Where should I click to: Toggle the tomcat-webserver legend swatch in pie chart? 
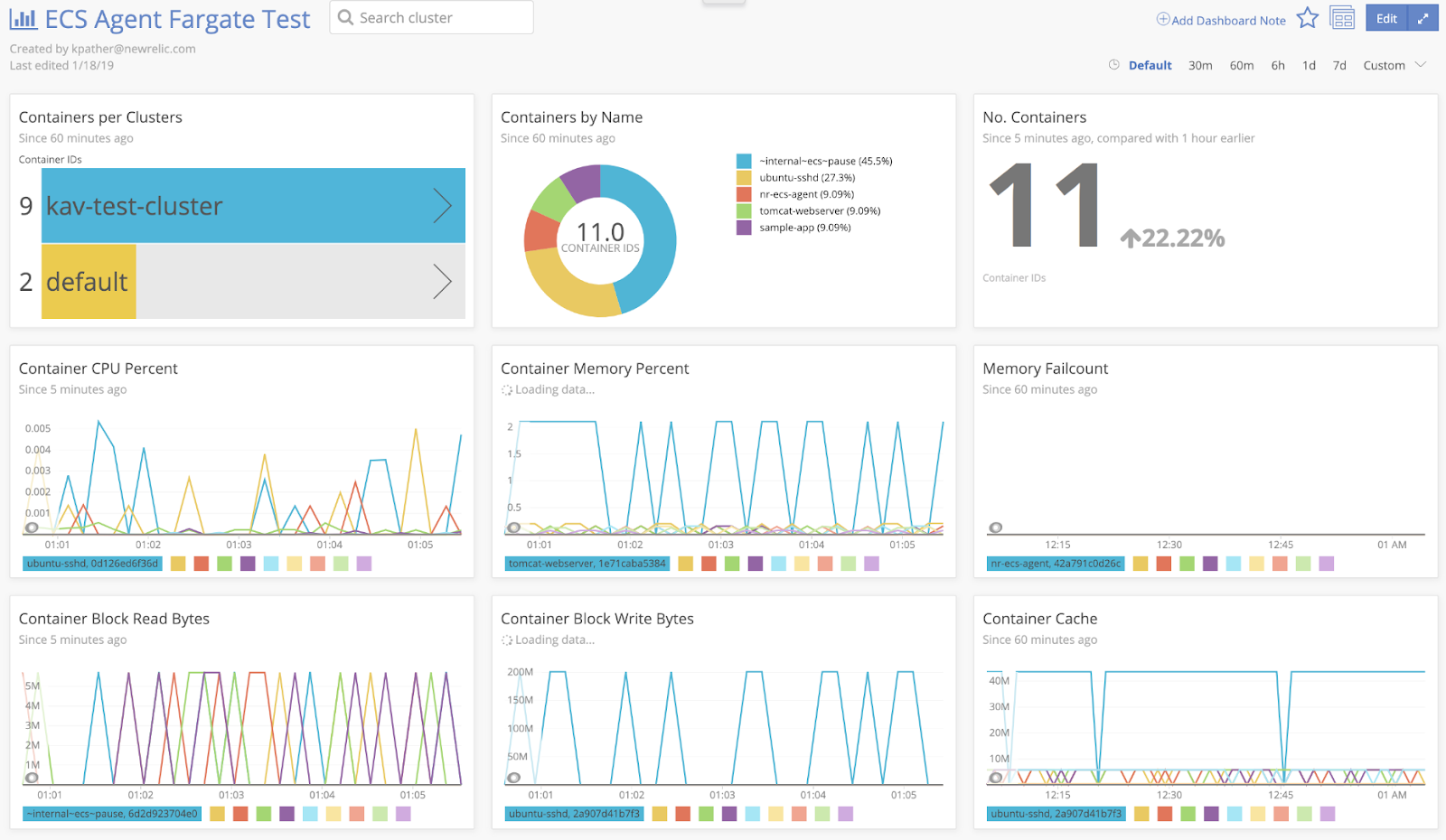tap(744, 210)
